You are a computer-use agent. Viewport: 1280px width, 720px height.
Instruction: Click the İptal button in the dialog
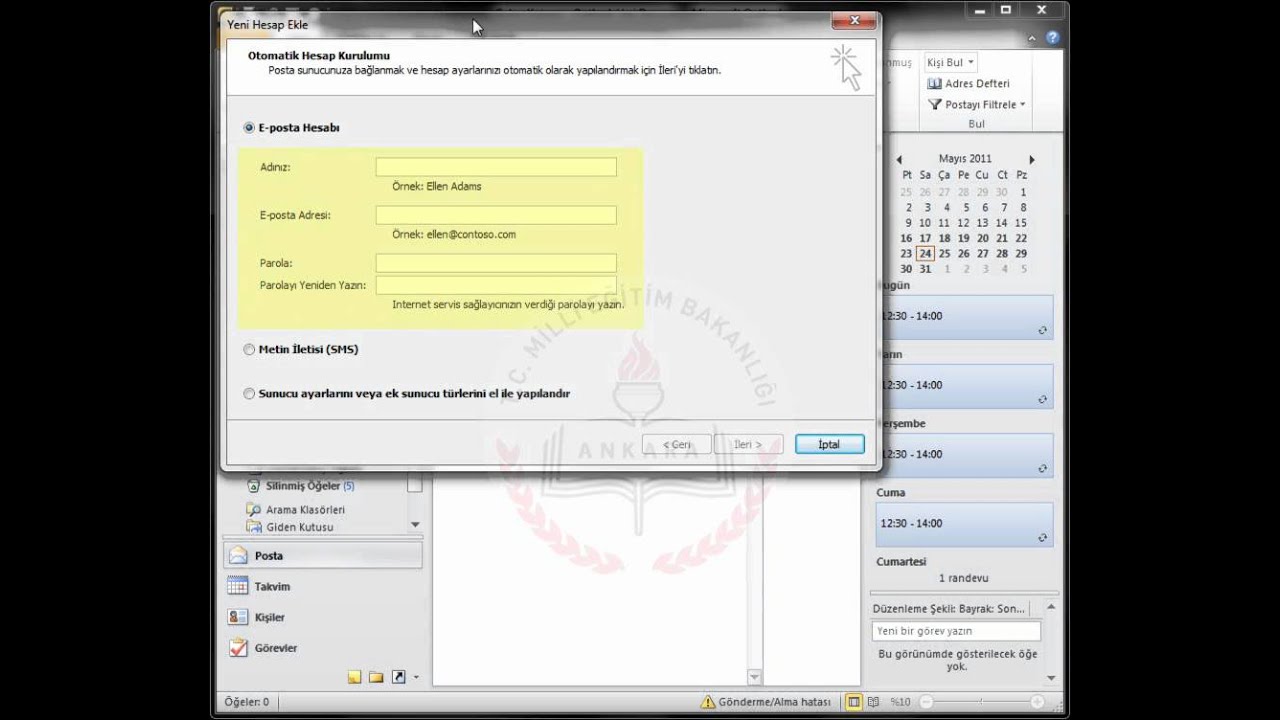coord(829,444)
